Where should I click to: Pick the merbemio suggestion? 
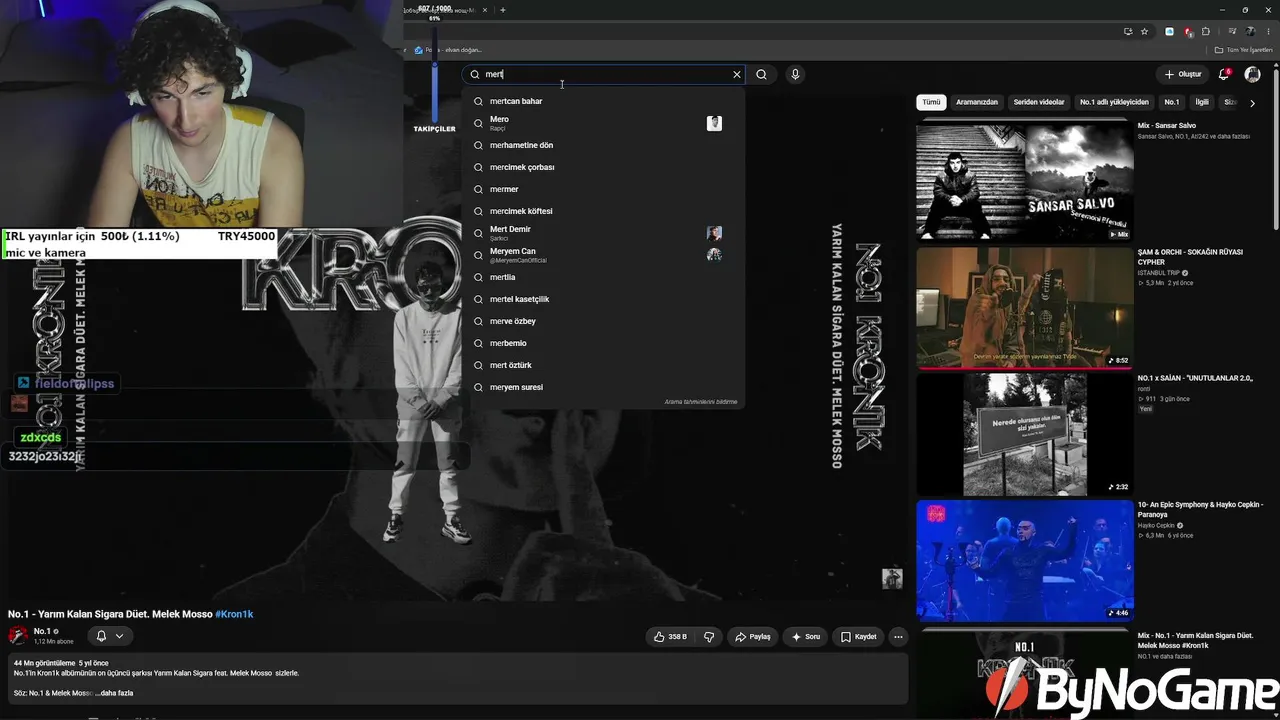coord(605,343)
